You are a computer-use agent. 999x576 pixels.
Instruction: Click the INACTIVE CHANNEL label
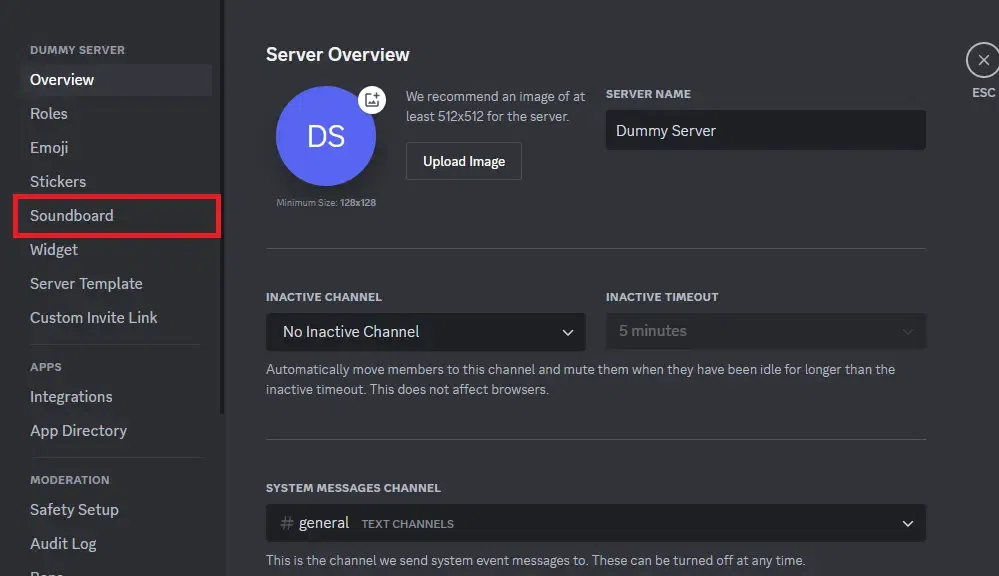pos(324,297)
